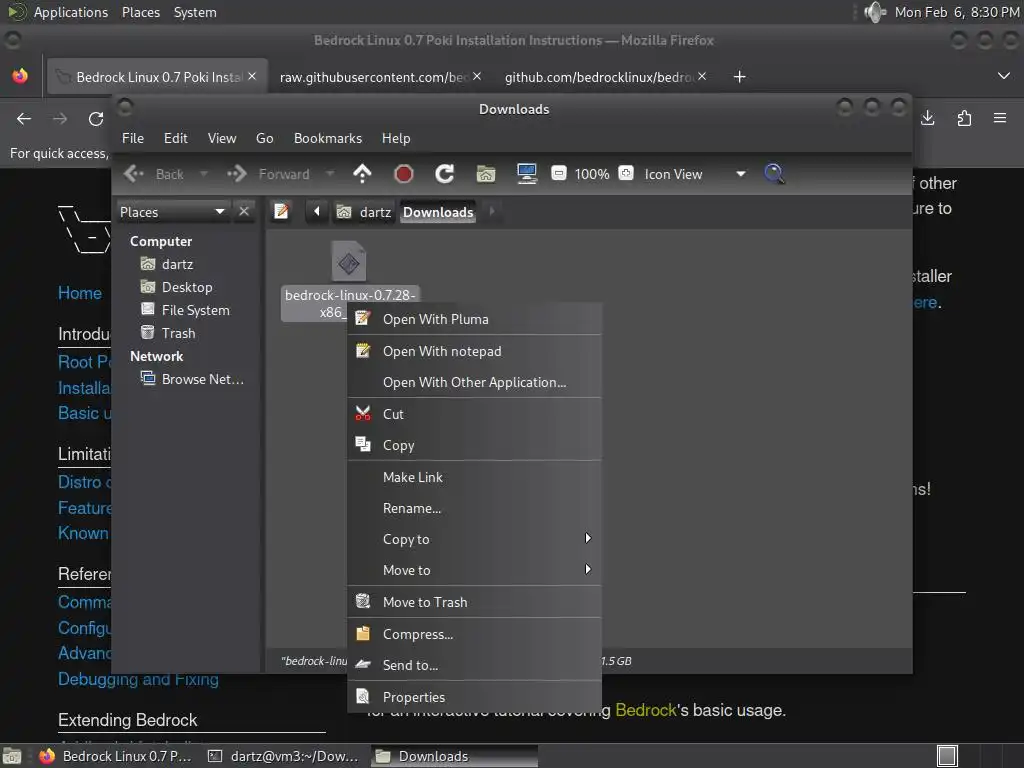Expand the Move to submenu
Screen dimensions: 1024x768
coord(474,570)
